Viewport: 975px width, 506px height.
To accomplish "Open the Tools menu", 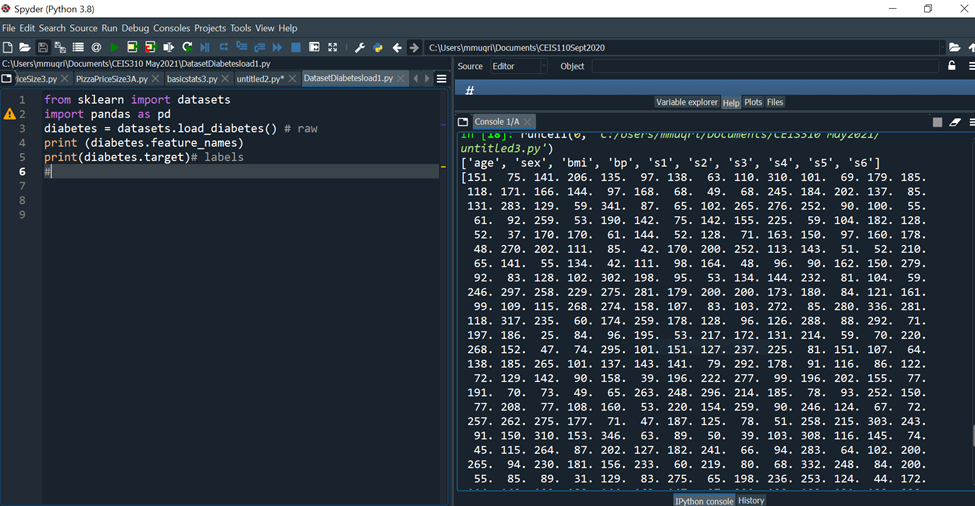I will (241, 28).
